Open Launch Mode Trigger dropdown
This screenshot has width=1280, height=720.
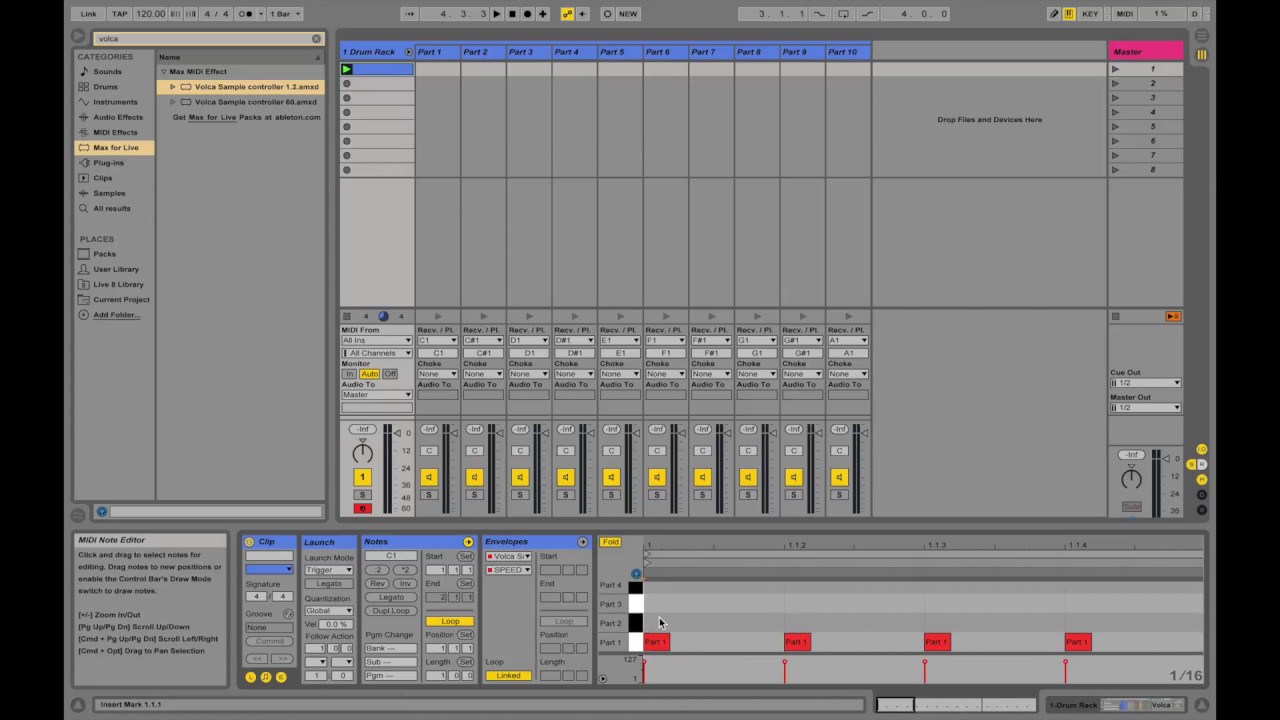point(329,570)
